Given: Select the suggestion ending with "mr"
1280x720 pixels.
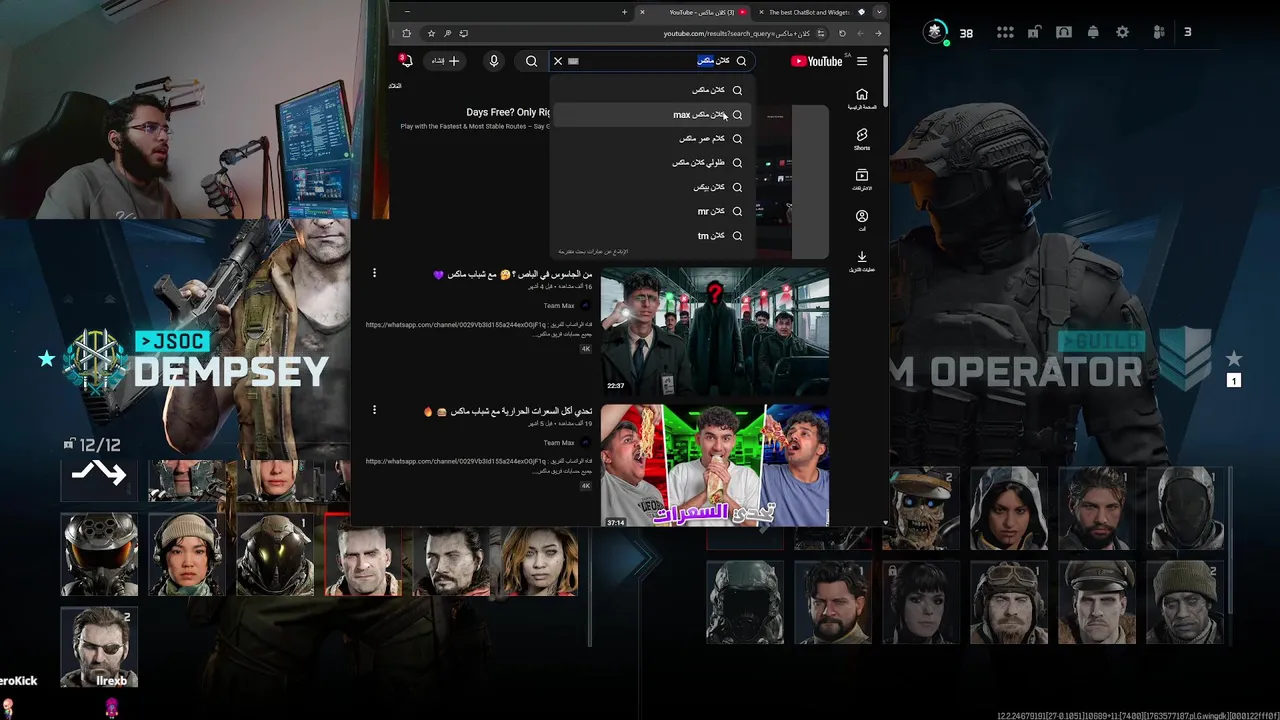Looking at the screenshot, I should coord(651,211).
